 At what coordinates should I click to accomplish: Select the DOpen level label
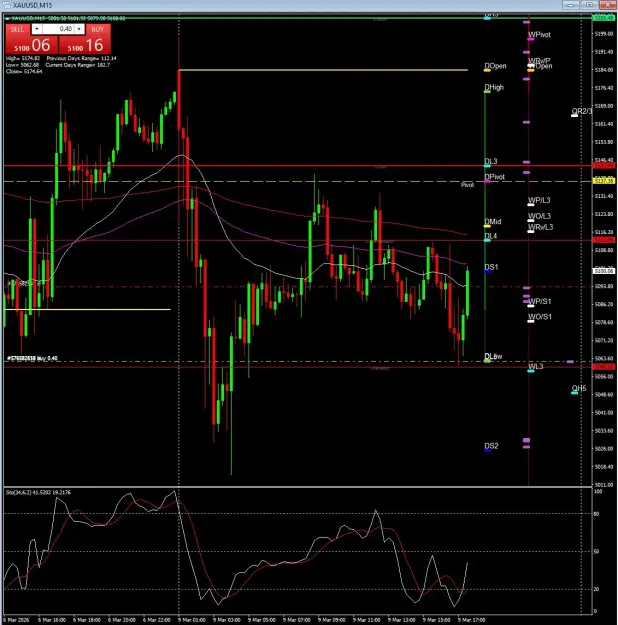495,66
